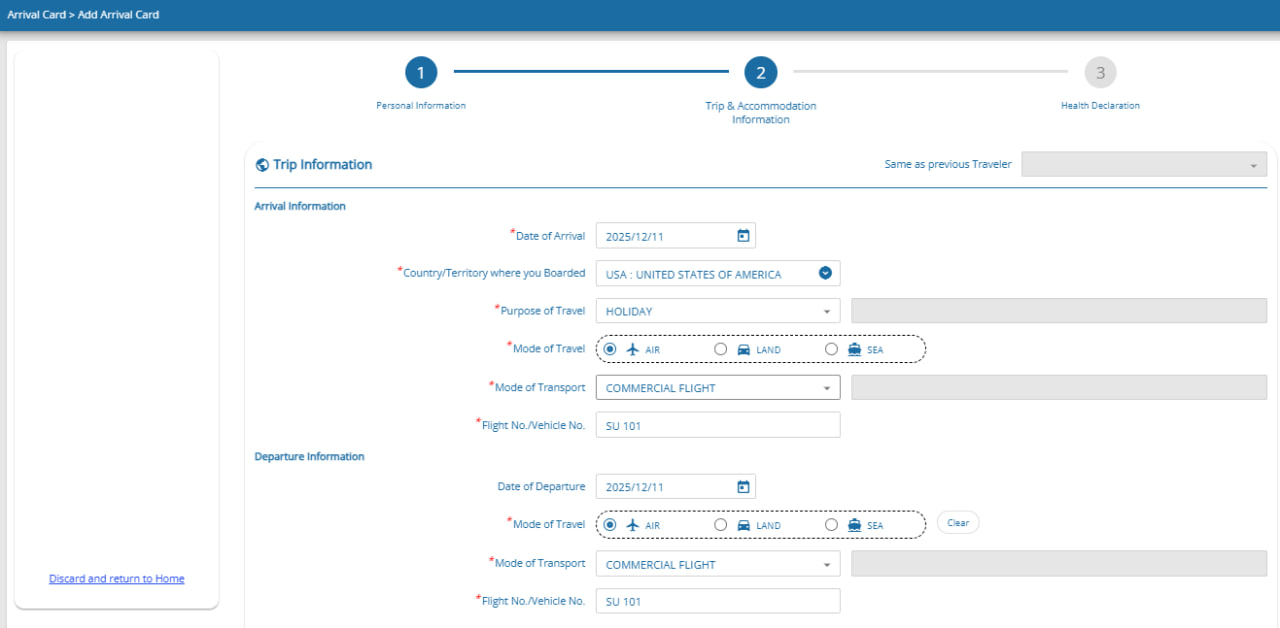Open the Date of Arrival calendar icon
The image size is (1280, 628).
coord(743,236)
